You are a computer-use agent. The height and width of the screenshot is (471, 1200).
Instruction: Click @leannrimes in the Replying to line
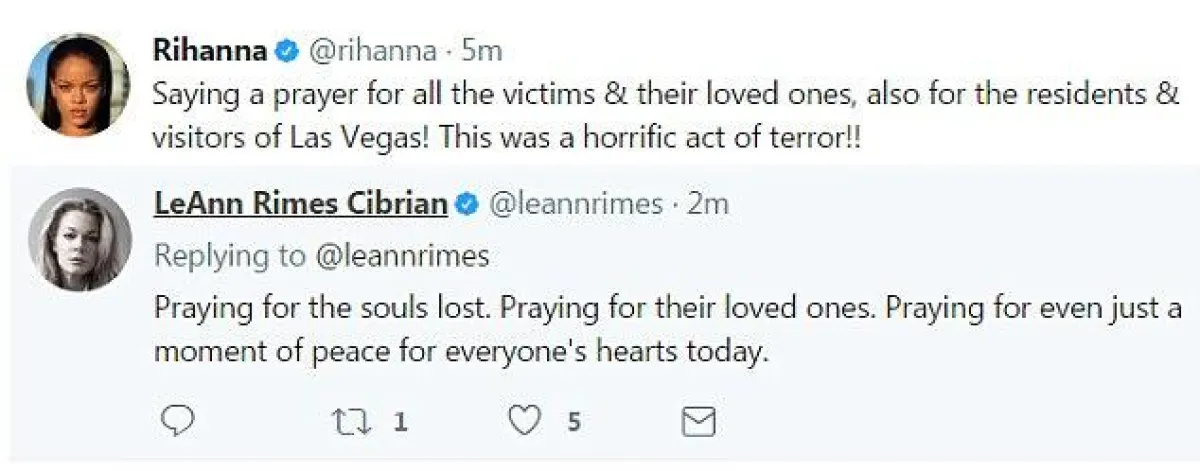(402, 256)
